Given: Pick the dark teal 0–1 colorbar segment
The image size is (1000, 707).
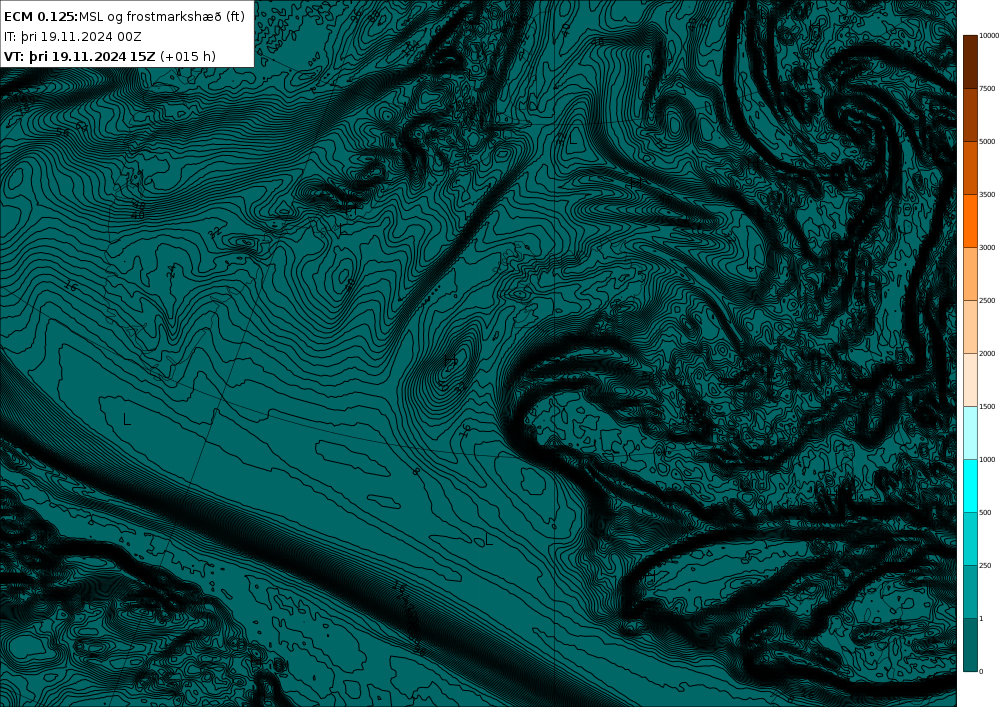Looking at the screenshot, I should pyautogui.click(x=970, y=645).
